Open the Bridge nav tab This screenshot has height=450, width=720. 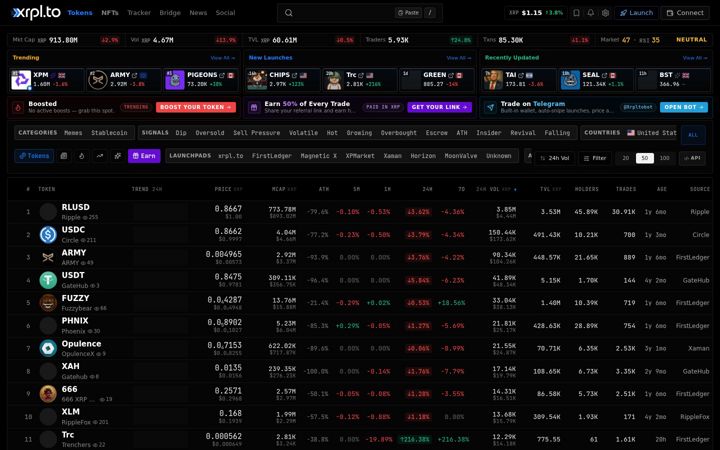(170, 13)
